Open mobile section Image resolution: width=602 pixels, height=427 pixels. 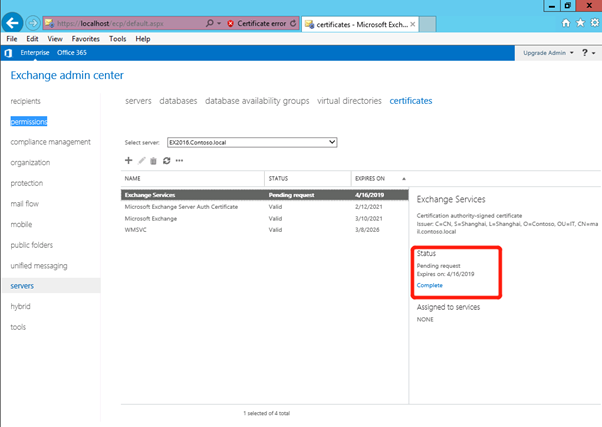[22, 224]
